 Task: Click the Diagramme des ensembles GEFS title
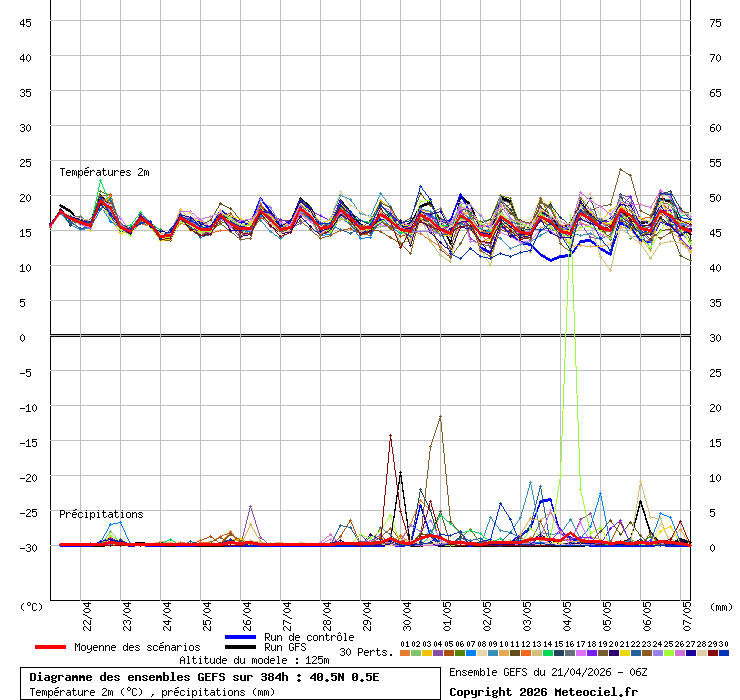pyautogui.click(x=204, y=677)
